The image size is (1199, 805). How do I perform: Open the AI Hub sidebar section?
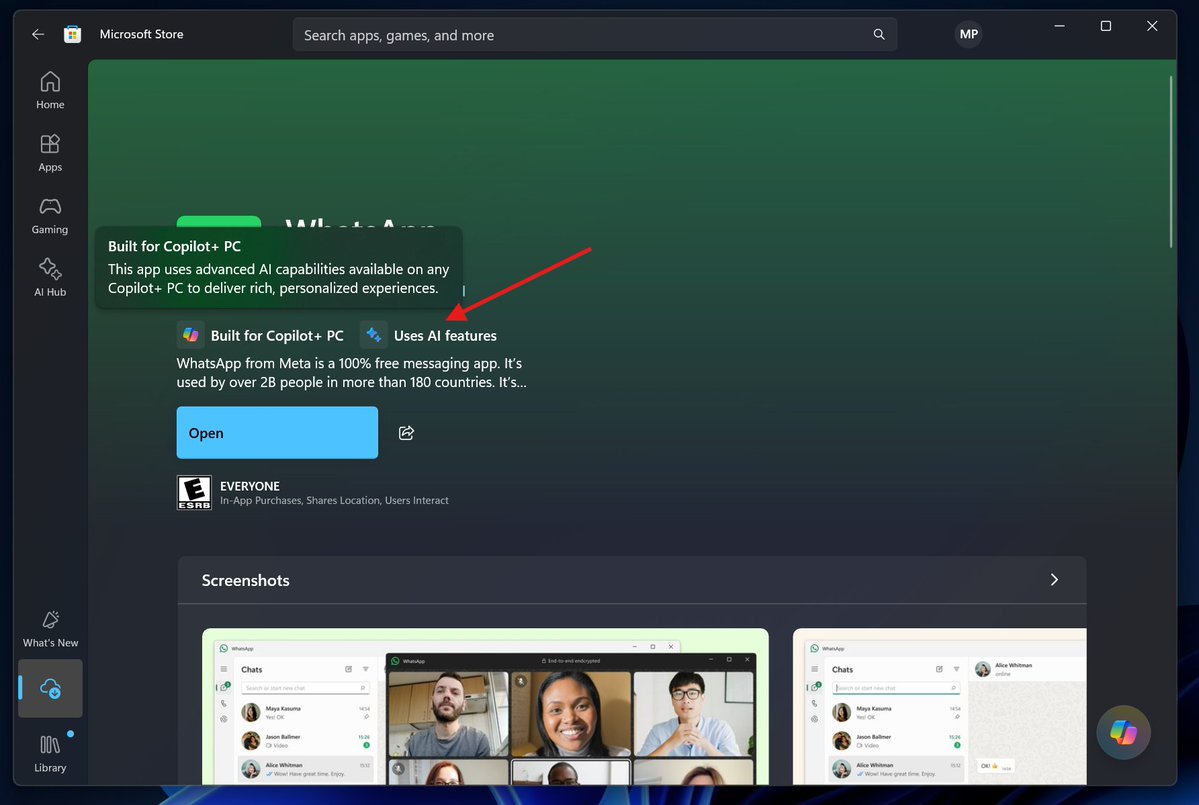(50, 278)
